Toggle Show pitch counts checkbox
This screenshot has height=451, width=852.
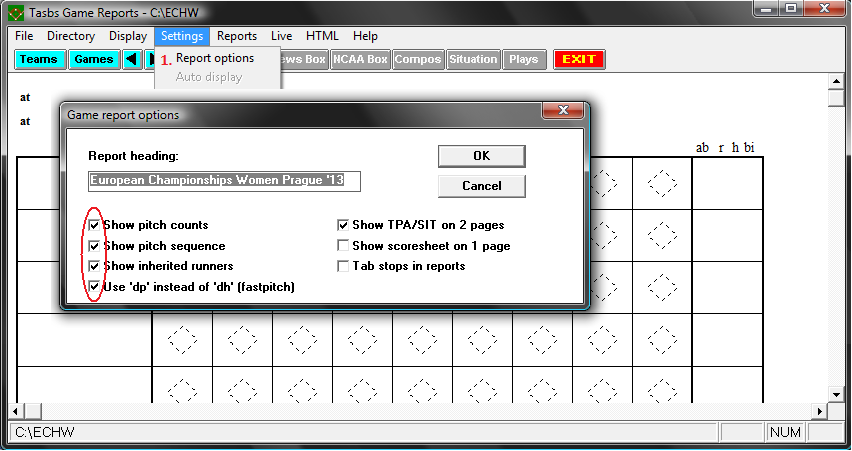click(95, 225)
